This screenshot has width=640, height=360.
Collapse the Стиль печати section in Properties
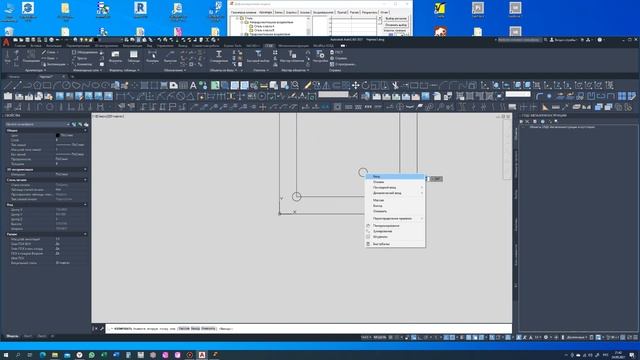[x=85, y=180]
